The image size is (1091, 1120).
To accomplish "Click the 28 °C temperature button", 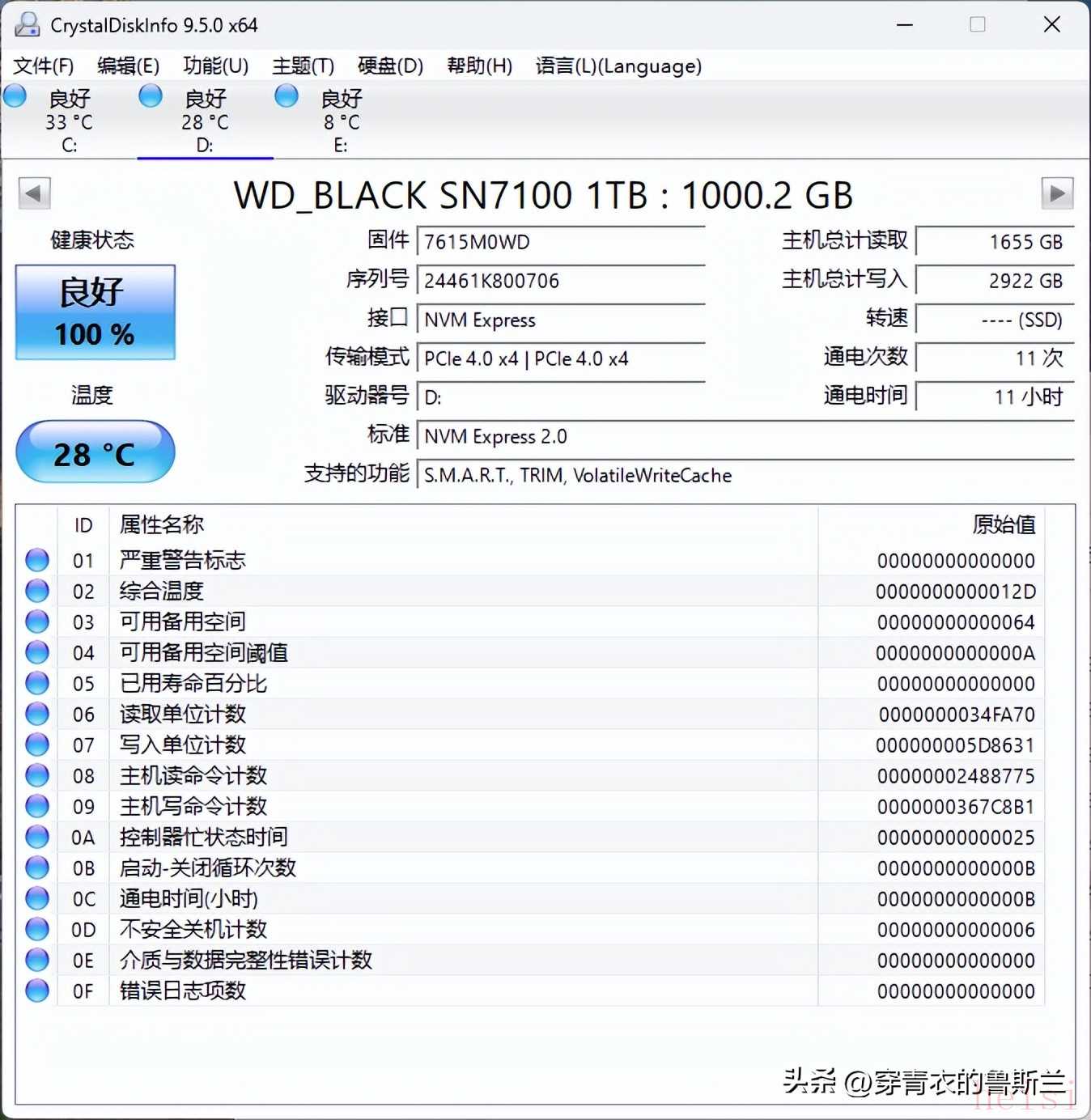I will pos(96,453).
